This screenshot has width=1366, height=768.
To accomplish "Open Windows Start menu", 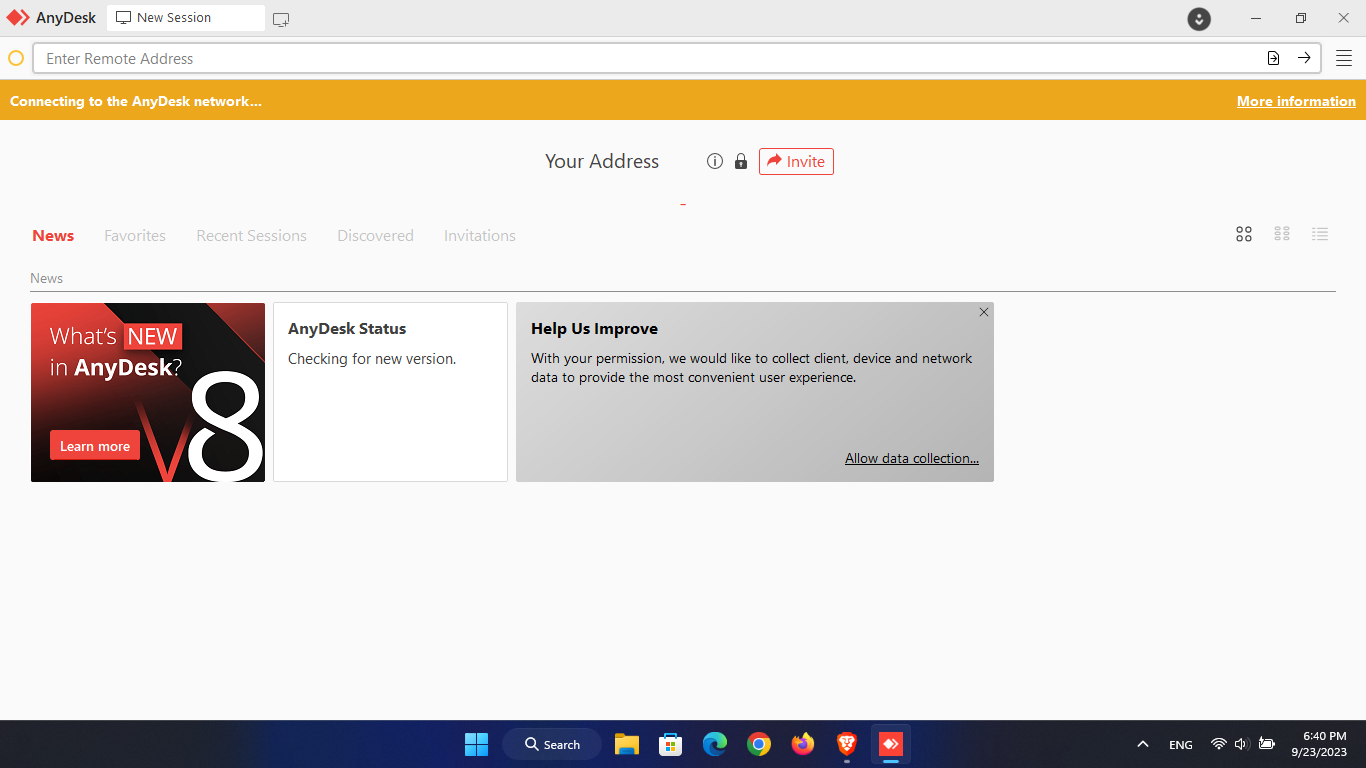I will click(x=476, y=744).
